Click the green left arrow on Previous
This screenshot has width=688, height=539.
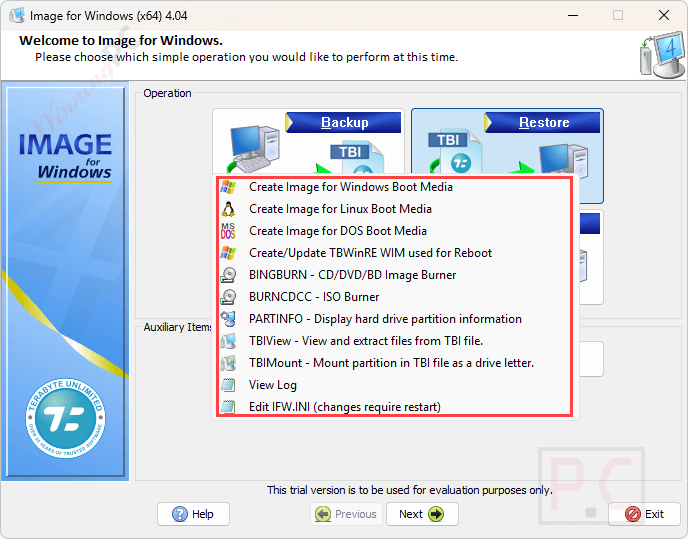pyautogui.click(x=323, y=514)
